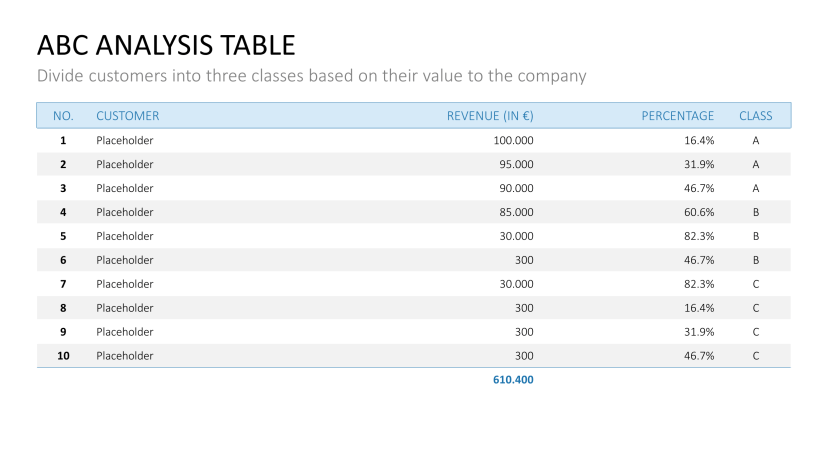
Task: Select the revenue value 100.000
Action: tap(514, 141)
